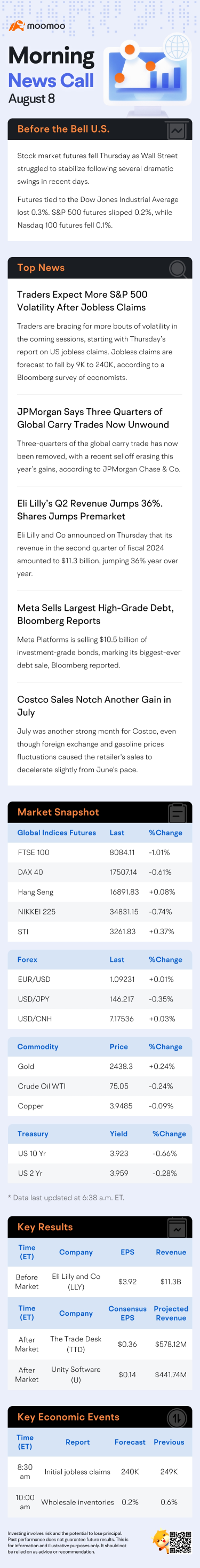
Task: Click the magnifier icon in Top News header
Action: click(x=178, y=268)
